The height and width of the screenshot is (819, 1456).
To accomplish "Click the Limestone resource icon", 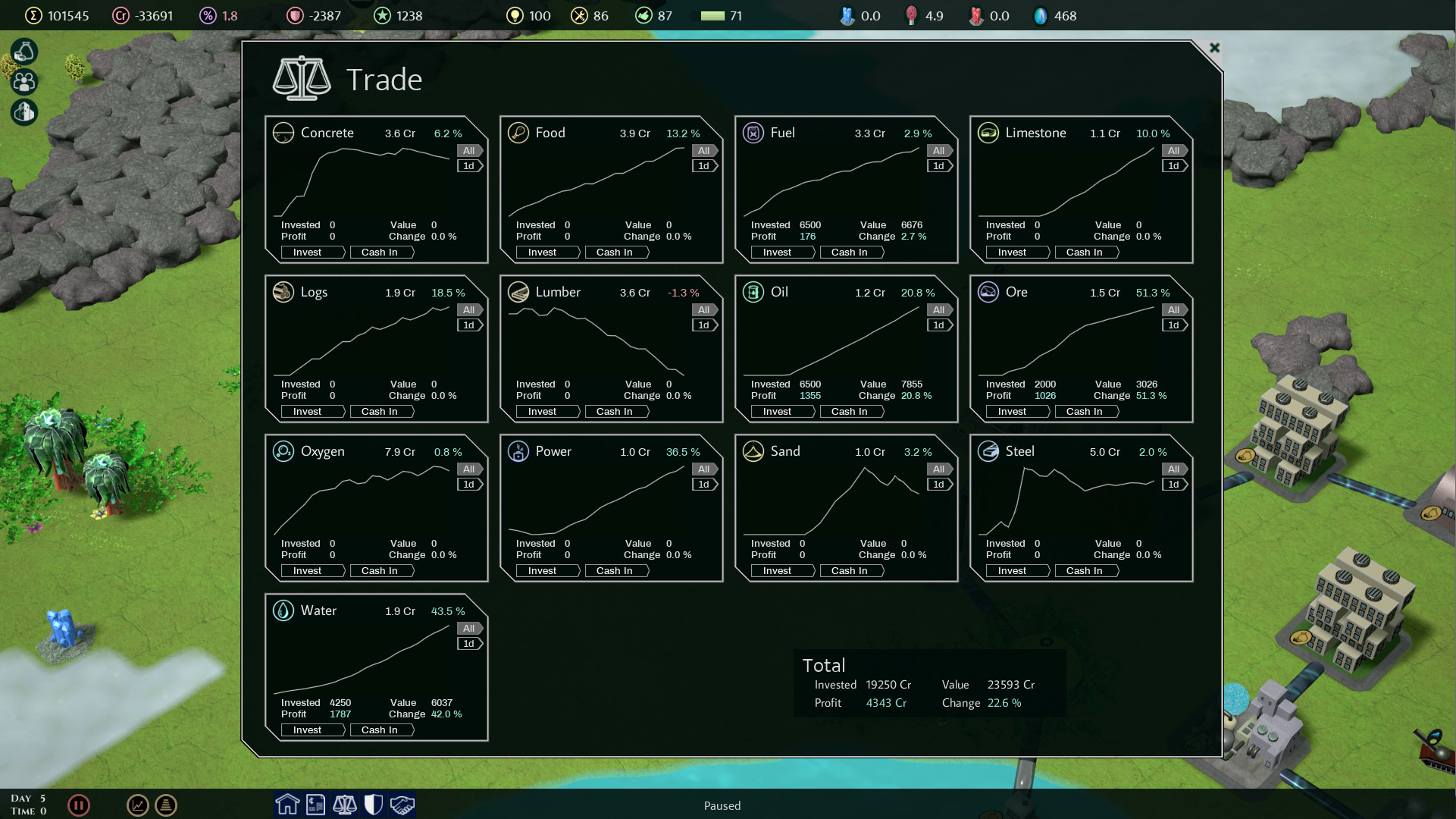I will point(988,133).
